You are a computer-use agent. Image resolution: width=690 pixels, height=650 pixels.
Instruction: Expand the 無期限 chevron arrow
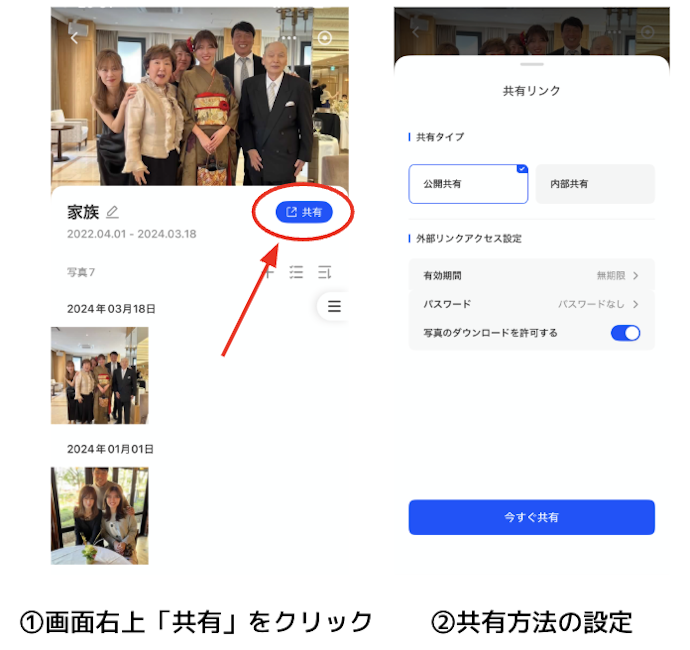[x=635, y=275]
